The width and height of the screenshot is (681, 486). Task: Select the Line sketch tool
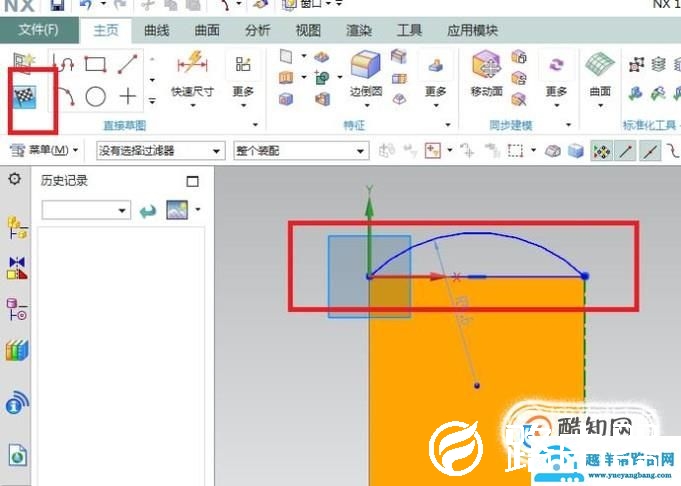(x=128, y=64)
